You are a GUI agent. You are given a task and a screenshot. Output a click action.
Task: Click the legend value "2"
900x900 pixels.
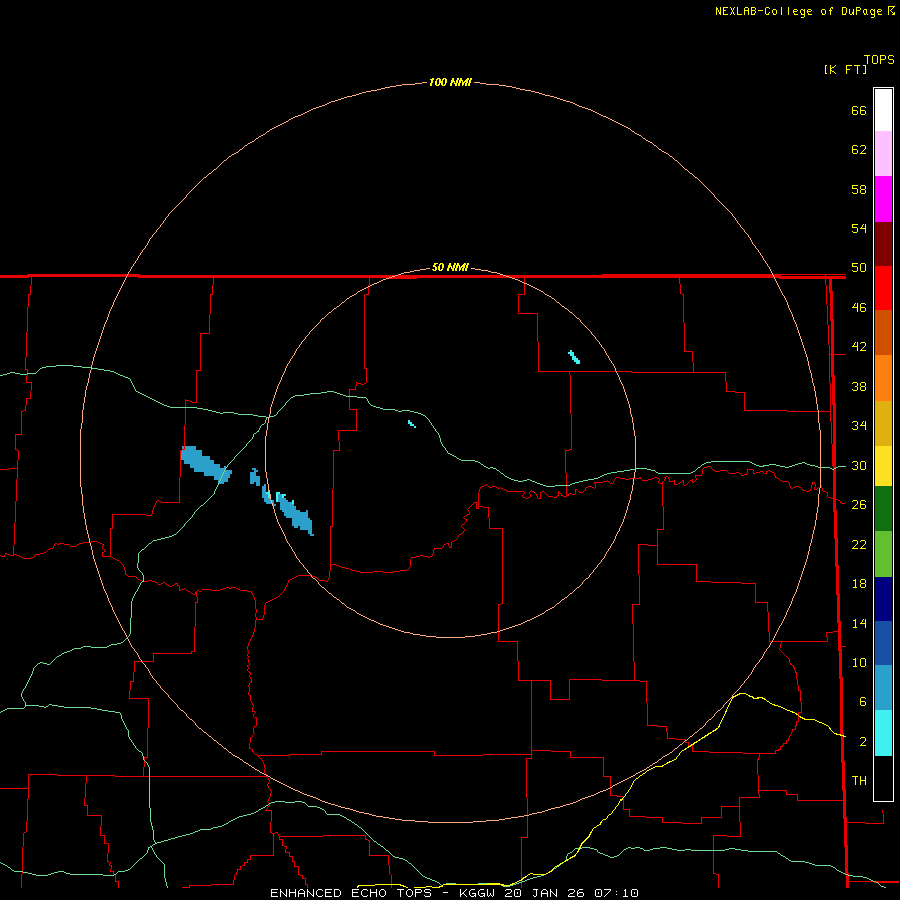point(862,742)
